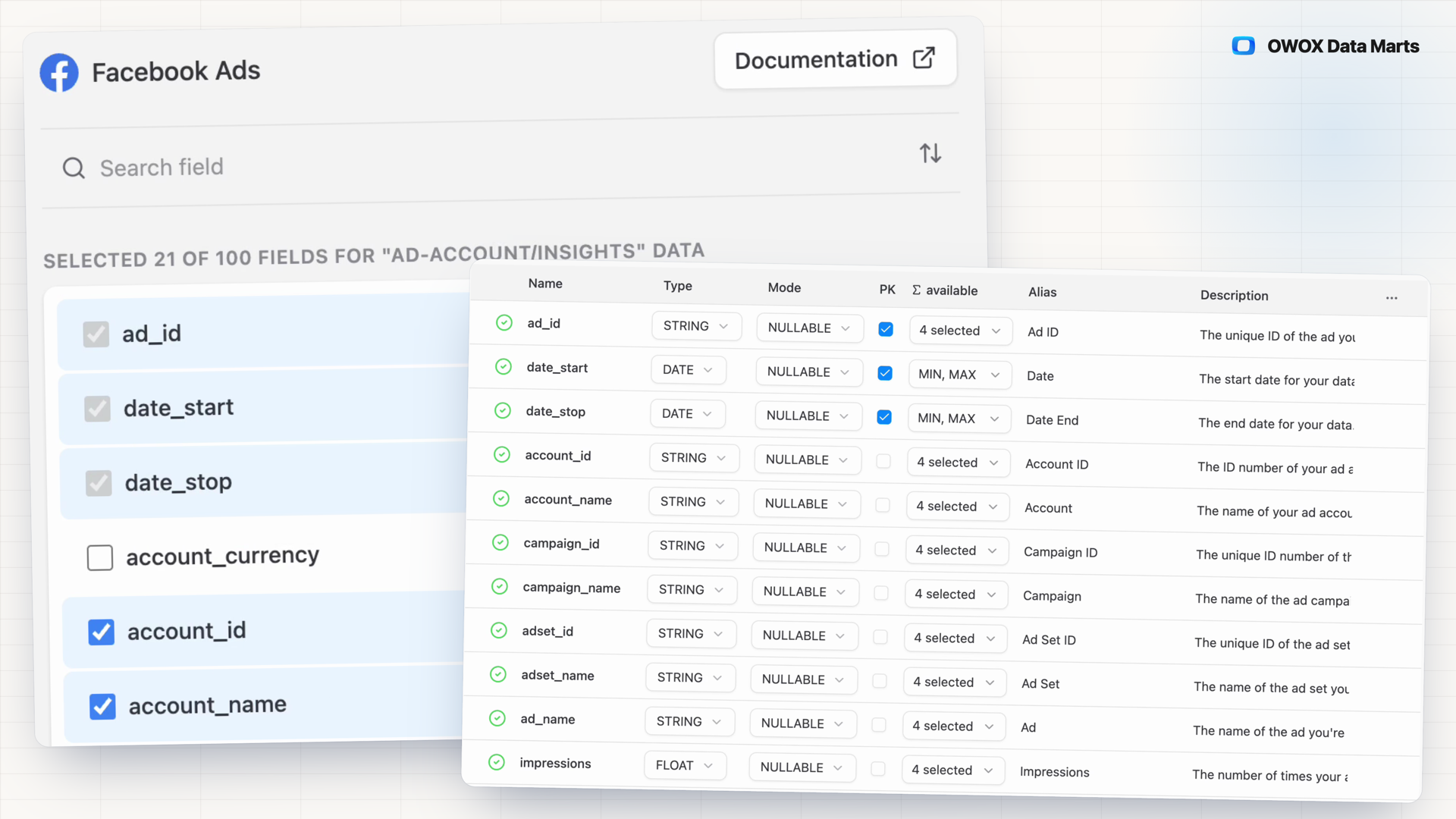Click green status icon for campaign_name row
The image size is (1456, 819).
click(500, 587)
